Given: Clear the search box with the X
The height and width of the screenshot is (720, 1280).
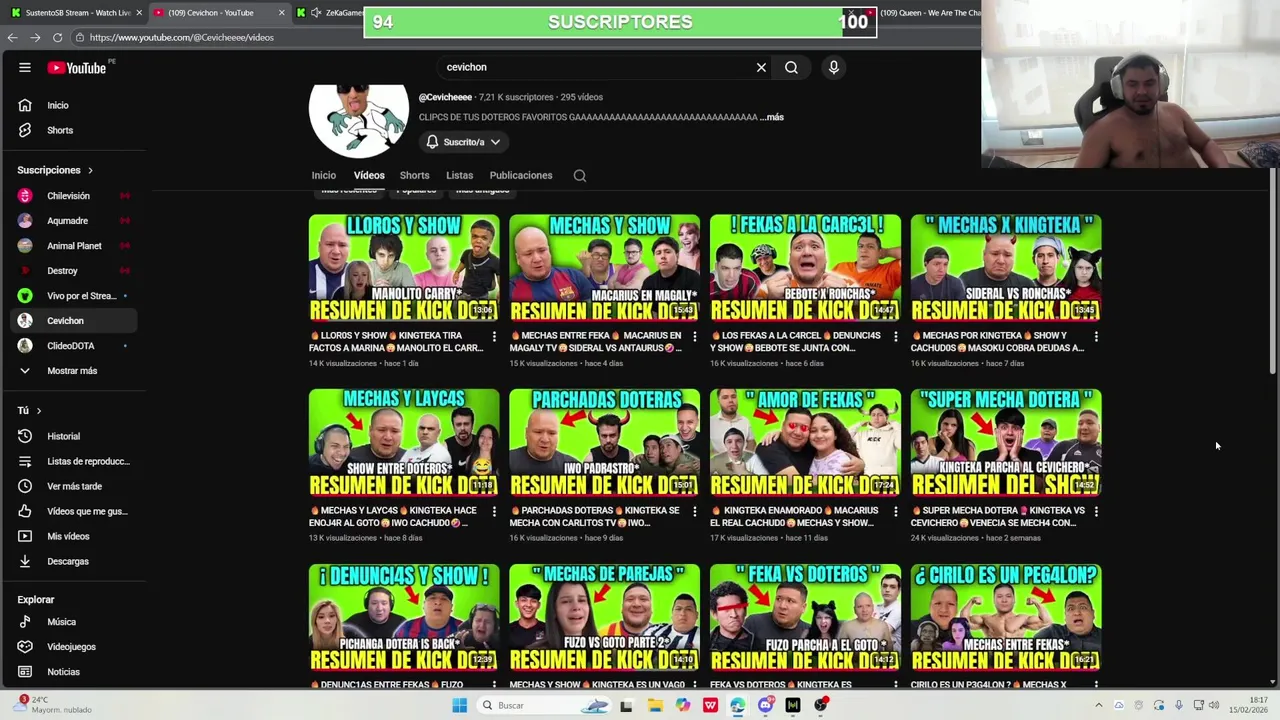Looking at the screenshot, I should 761,67.
